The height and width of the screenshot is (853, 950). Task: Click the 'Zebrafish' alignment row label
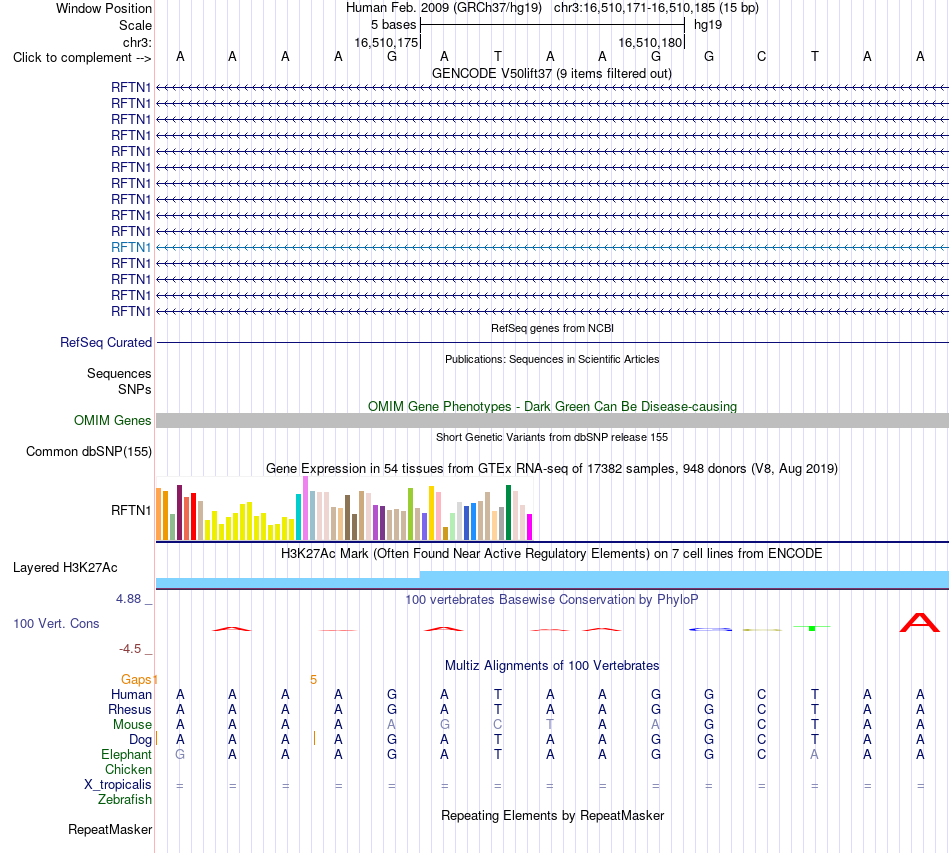(x=125, y=800)
